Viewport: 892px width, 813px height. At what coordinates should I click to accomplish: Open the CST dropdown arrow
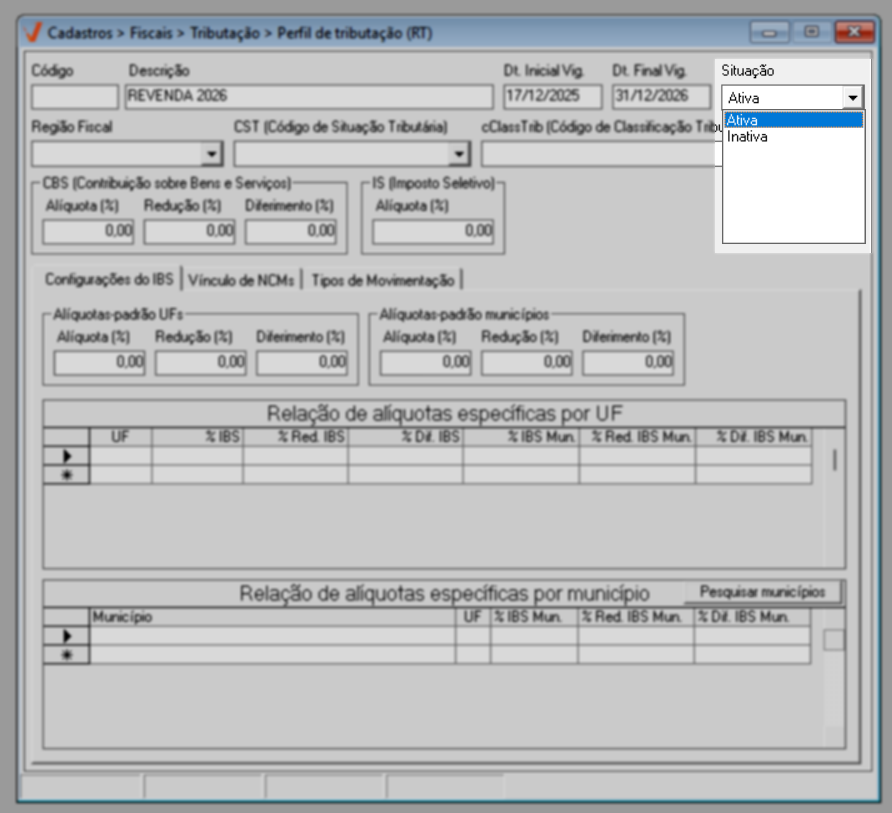[x=459, y=154]
